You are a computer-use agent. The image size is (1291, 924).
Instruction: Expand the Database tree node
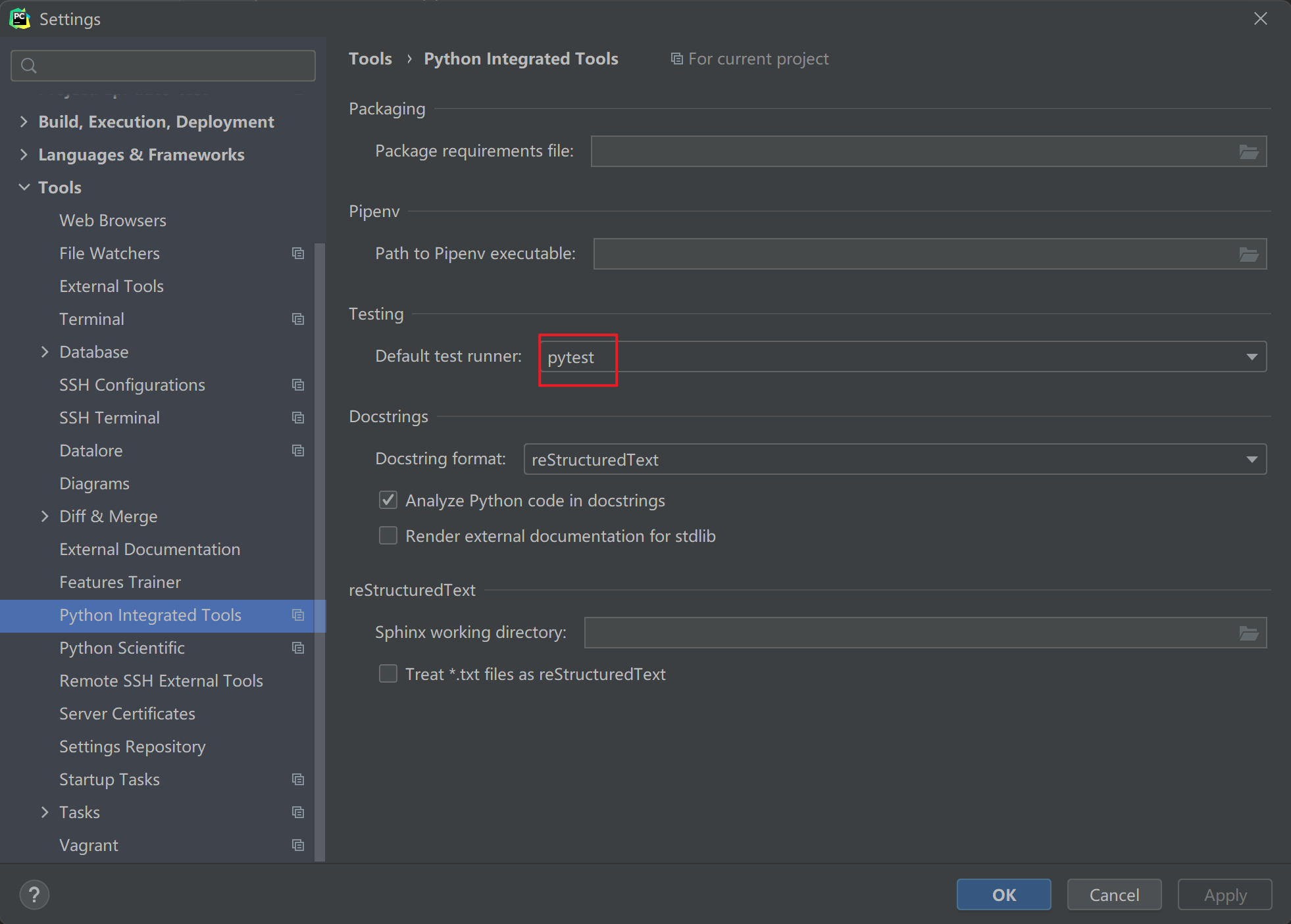[45, 352]
